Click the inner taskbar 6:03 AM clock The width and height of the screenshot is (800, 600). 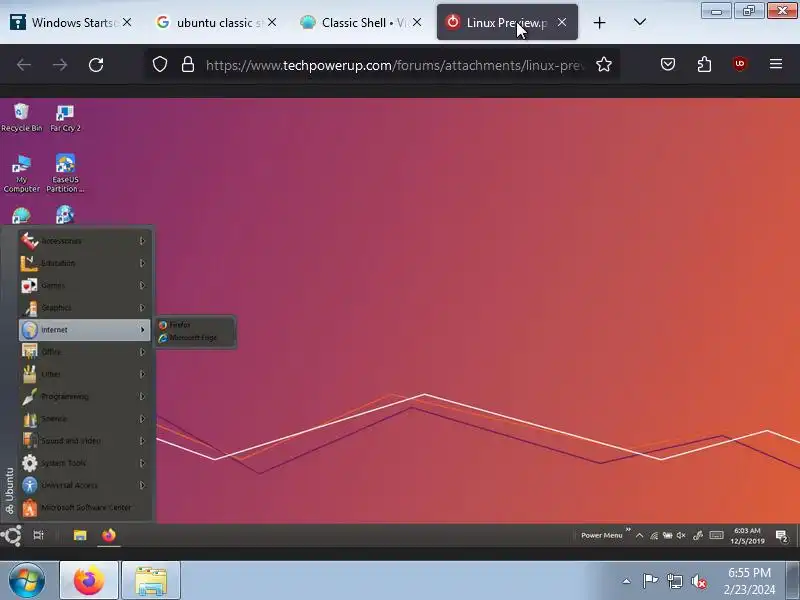coord(747,536)
